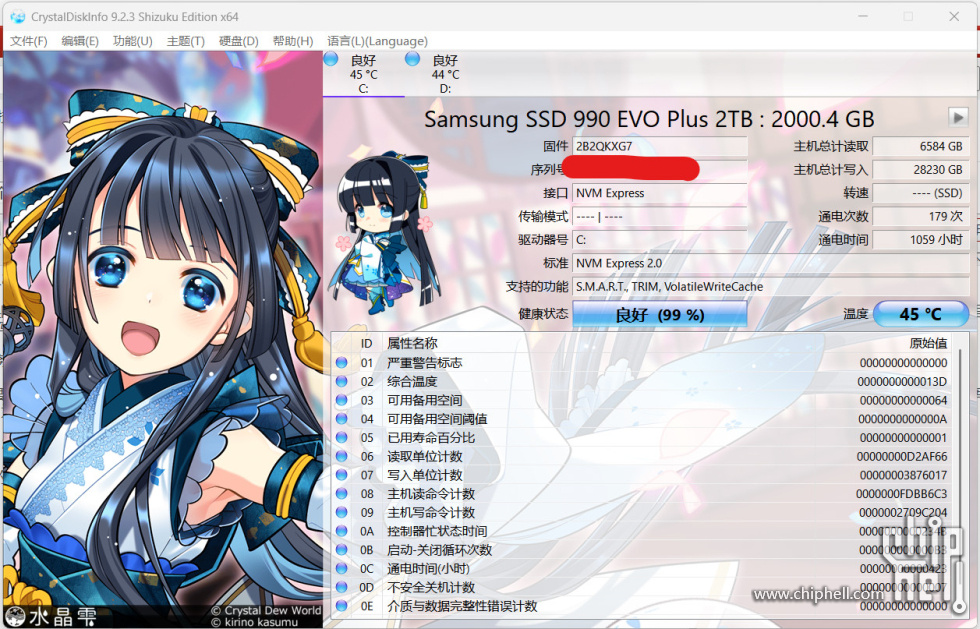Click the status dot for attribute 01
This screenshot has height=629, width=980.
pos(341,363)
